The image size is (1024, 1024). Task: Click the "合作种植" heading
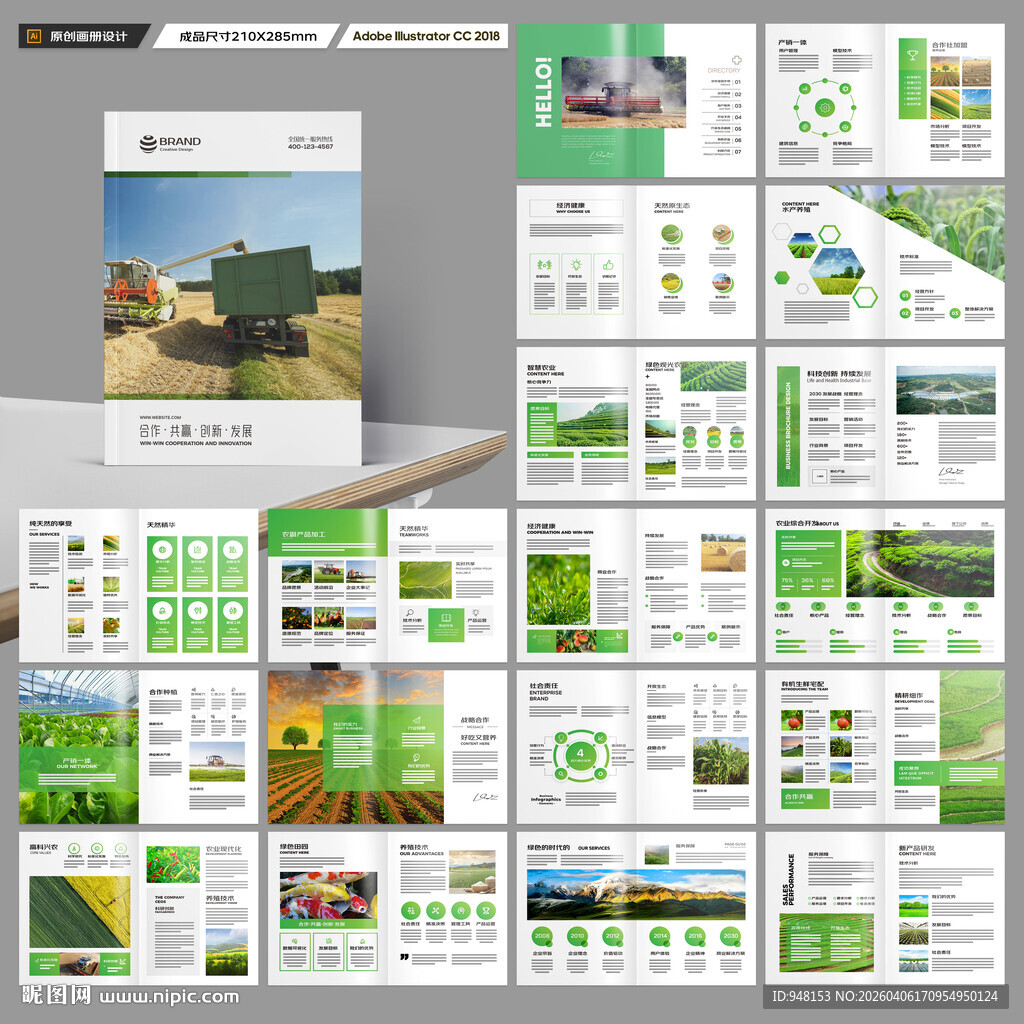coord(163,692)
